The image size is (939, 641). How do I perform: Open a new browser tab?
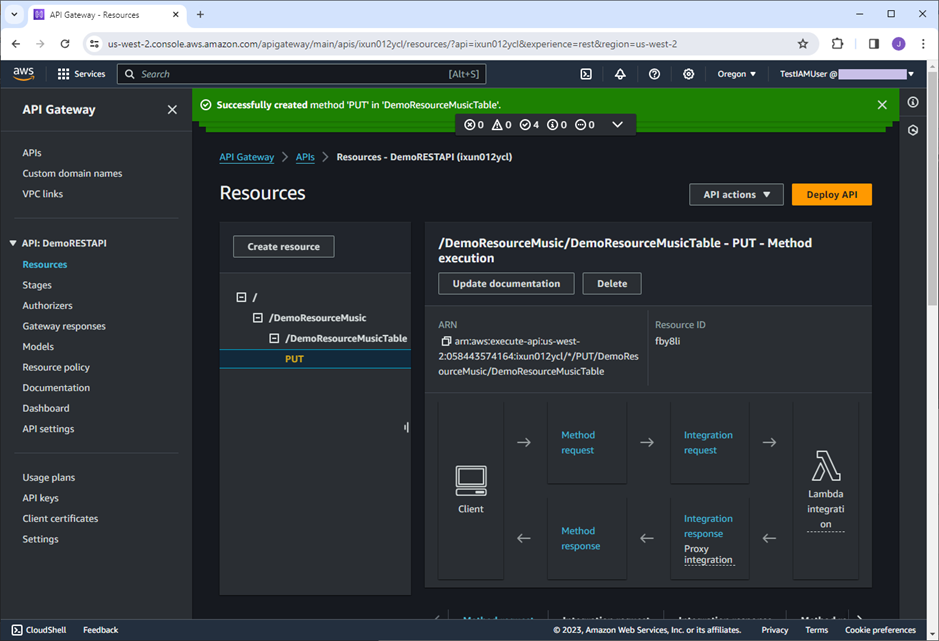pos(200,14)
